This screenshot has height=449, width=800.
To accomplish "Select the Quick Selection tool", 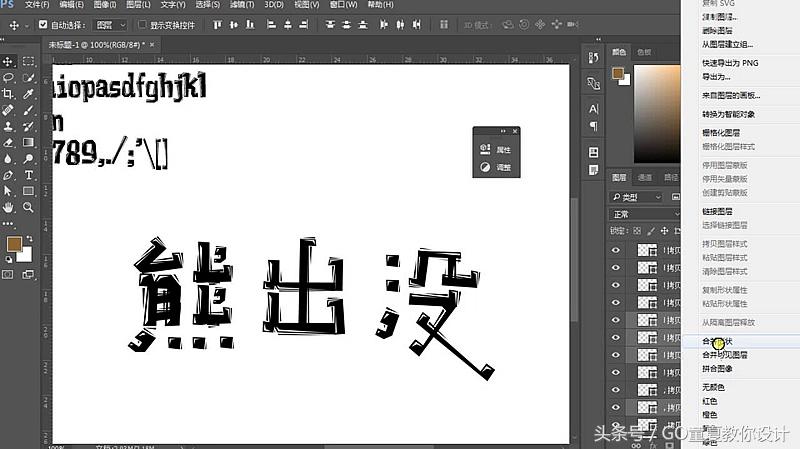I will pos(28,78).
